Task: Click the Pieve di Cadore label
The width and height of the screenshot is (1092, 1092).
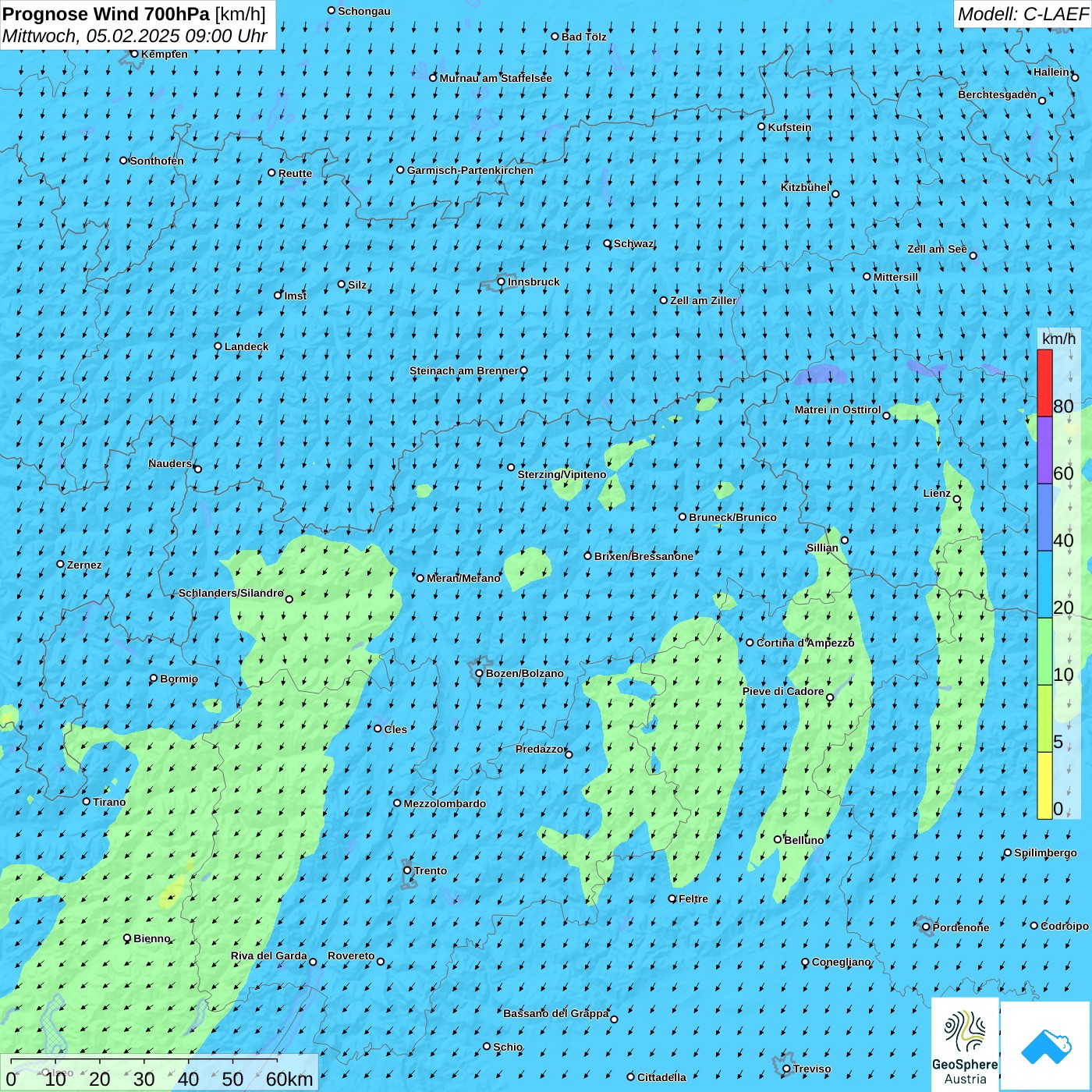Action: [783, 691]
